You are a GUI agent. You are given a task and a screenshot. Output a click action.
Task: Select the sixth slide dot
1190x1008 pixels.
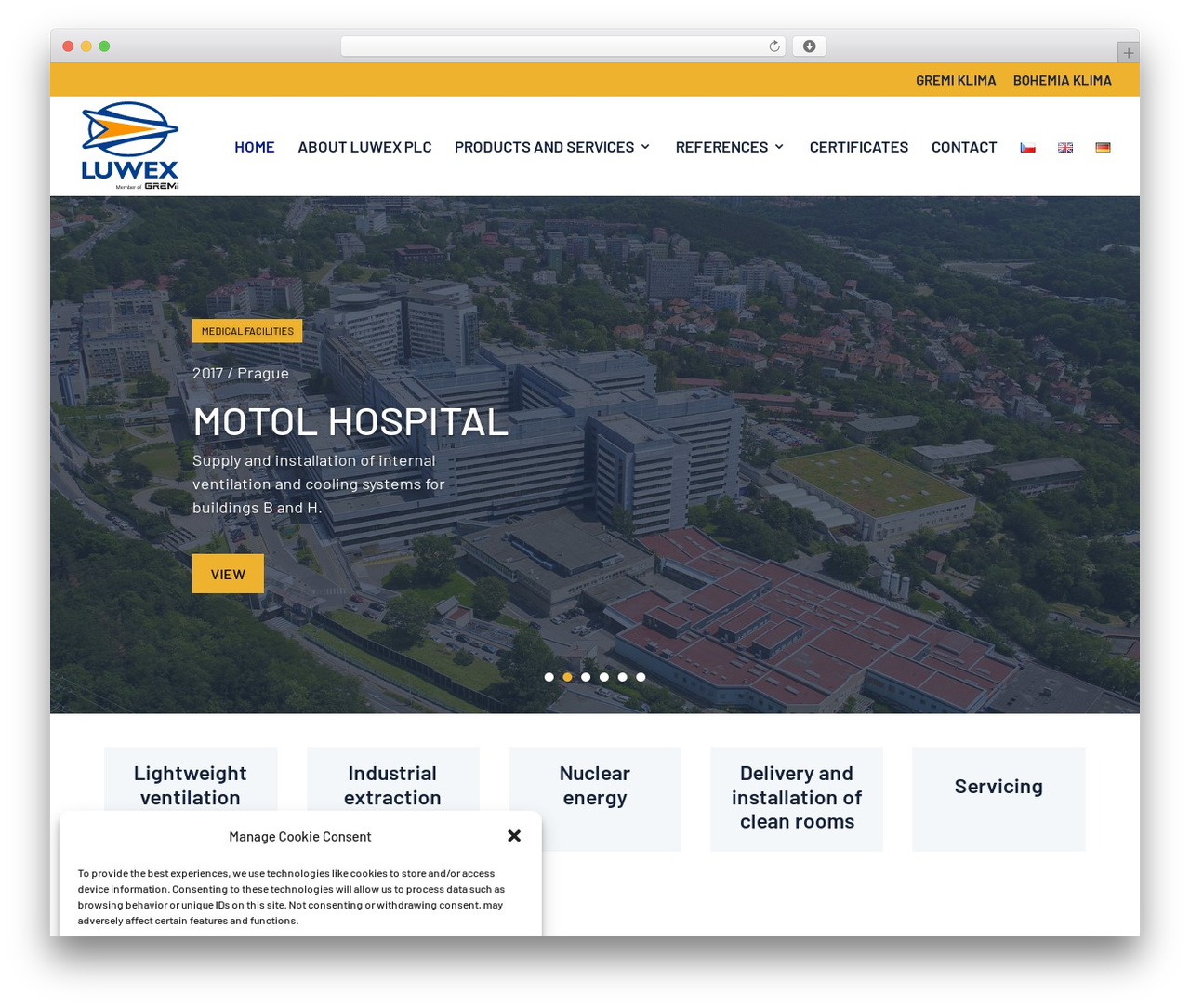tap(641, 677)
